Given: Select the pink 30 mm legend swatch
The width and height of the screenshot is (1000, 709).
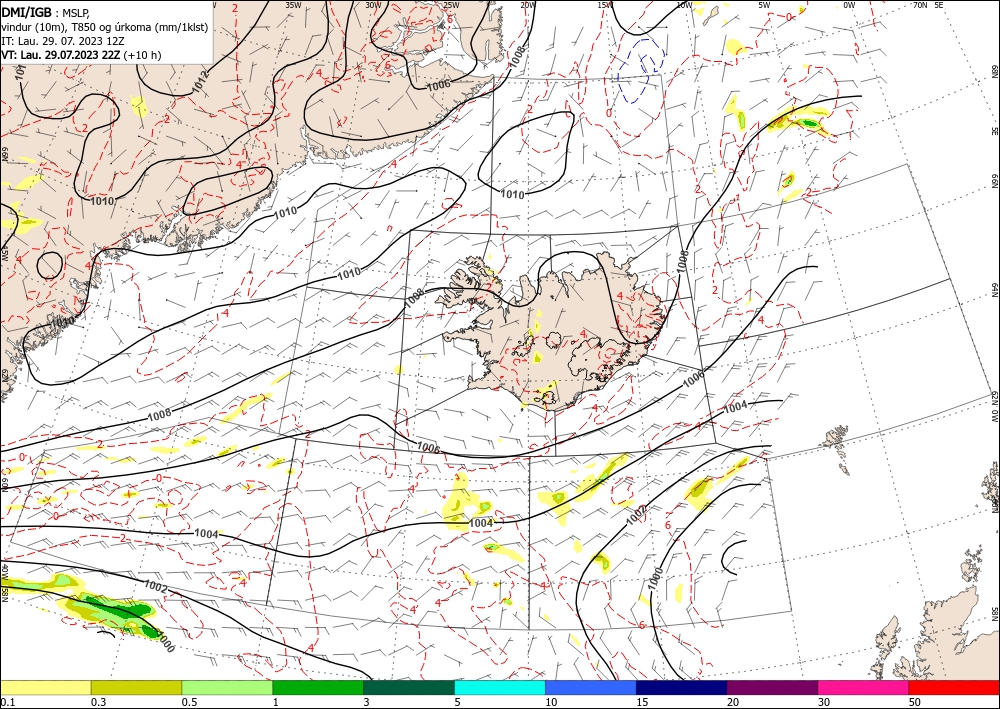Looking at the screenshot, I should (x=864, y=687).
